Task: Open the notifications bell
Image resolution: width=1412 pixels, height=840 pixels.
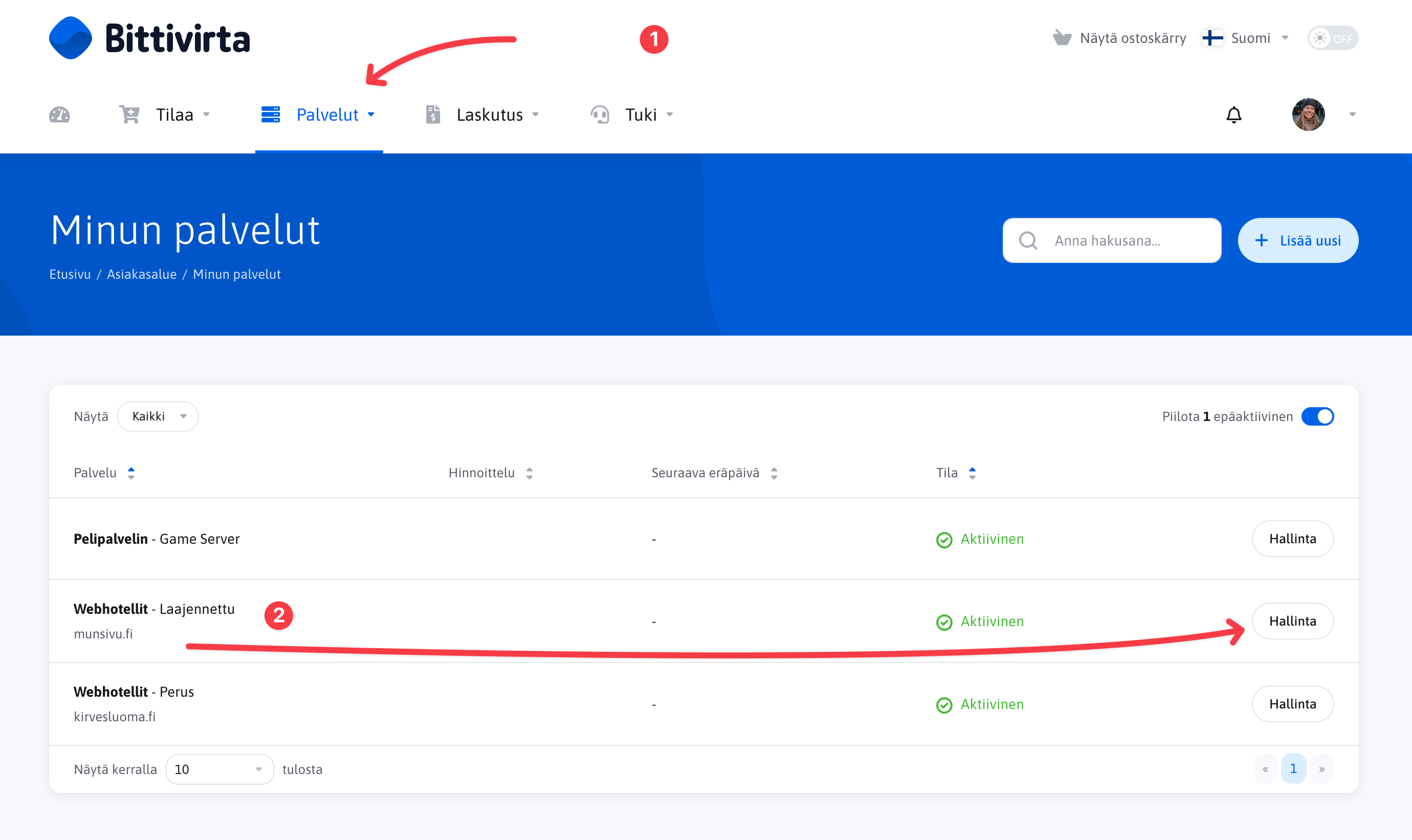Action: pos(1234,115)
